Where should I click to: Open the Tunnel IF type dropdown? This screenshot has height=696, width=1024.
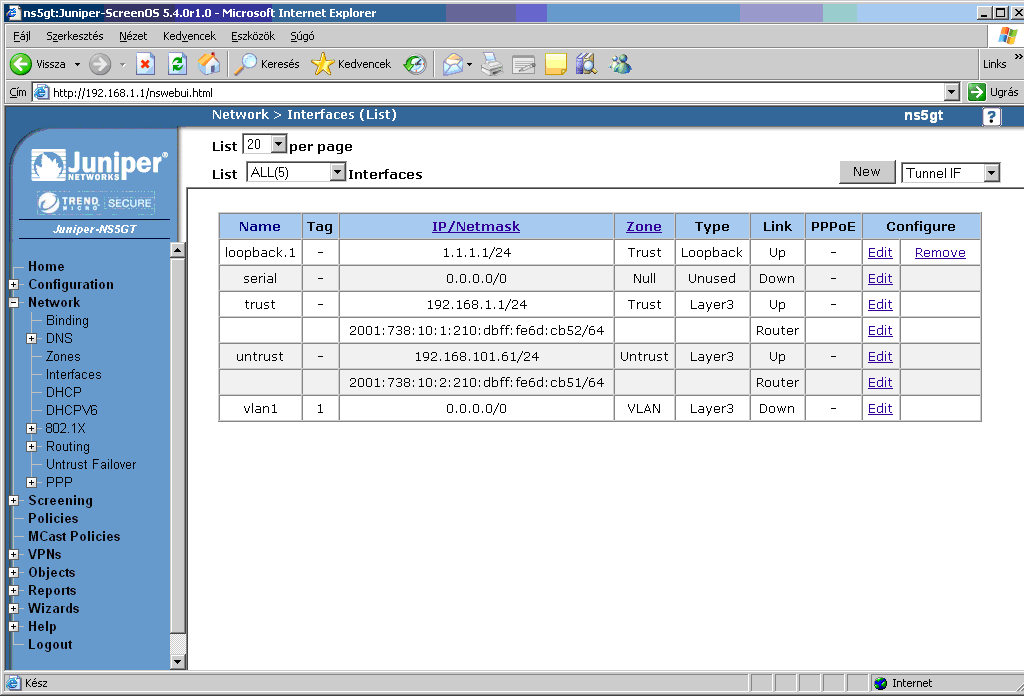(990, 173)
